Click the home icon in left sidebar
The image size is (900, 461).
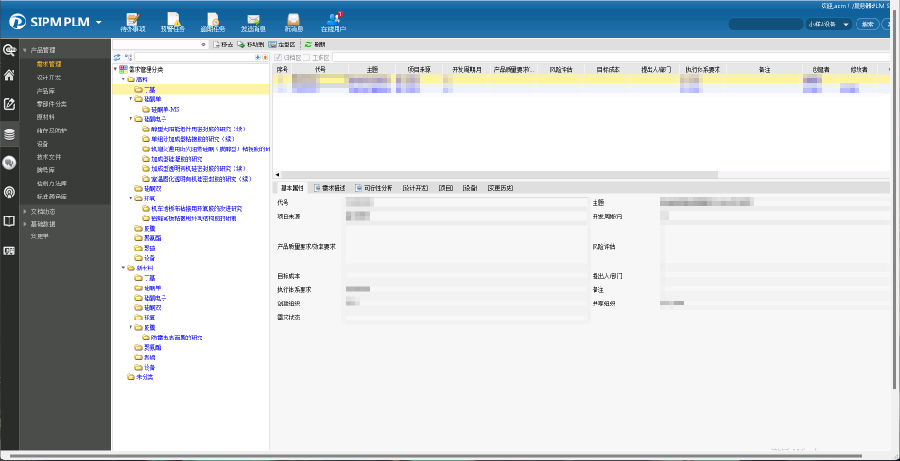pyautogui.click(x=10, y=75)
